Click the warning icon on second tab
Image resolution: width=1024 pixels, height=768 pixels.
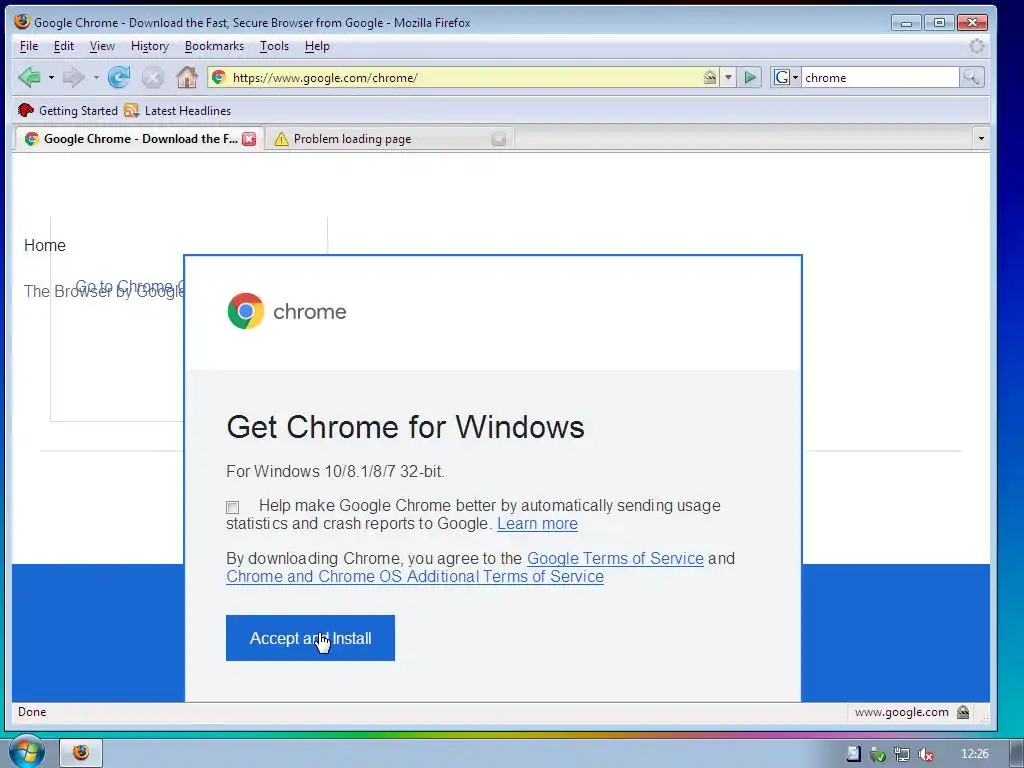coord(281,139)
